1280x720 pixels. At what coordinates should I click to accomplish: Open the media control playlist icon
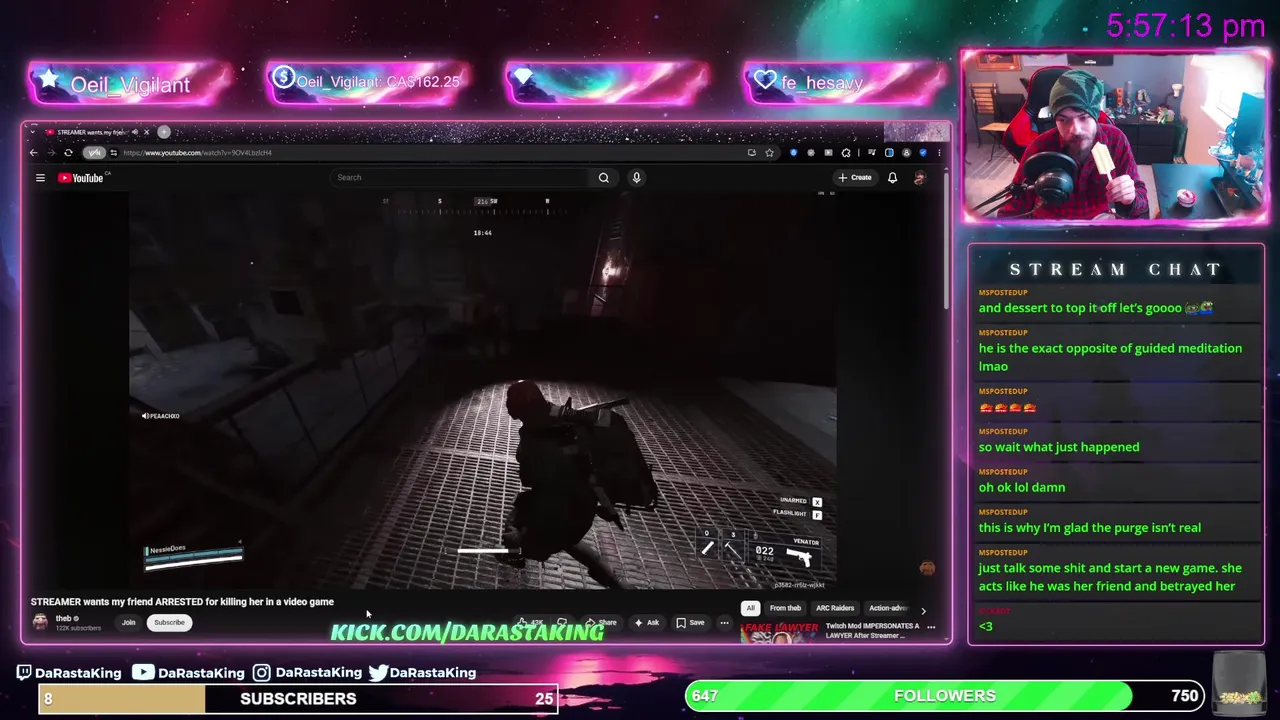pyautogui.click(x=872, y=152)
